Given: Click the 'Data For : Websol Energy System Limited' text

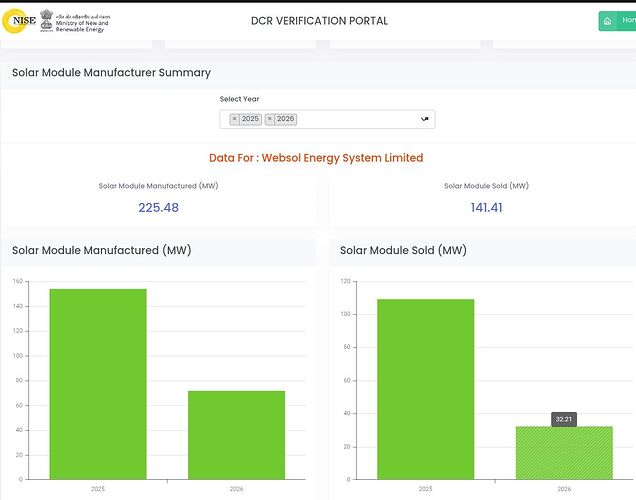Looking at the screenshot, I should [x=316, y=158].
